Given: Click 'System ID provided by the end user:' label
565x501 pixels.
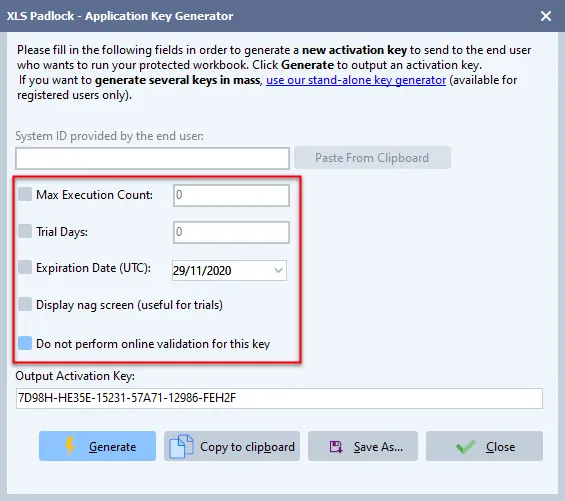Looking at the screenshot, I should [x=110, y=136].
